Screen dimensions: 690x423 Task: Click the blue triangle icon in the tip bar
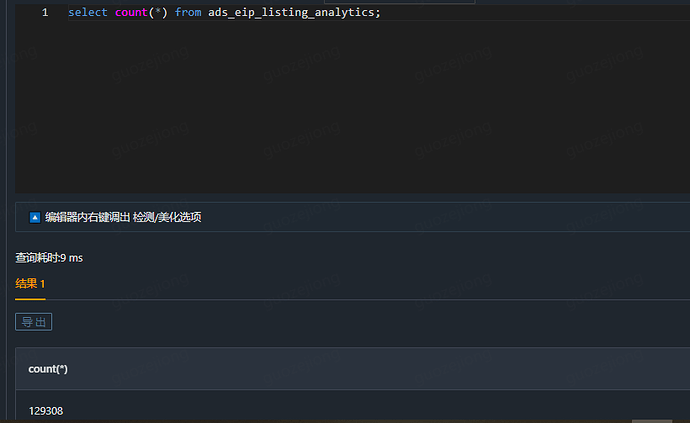click(35, 217)
